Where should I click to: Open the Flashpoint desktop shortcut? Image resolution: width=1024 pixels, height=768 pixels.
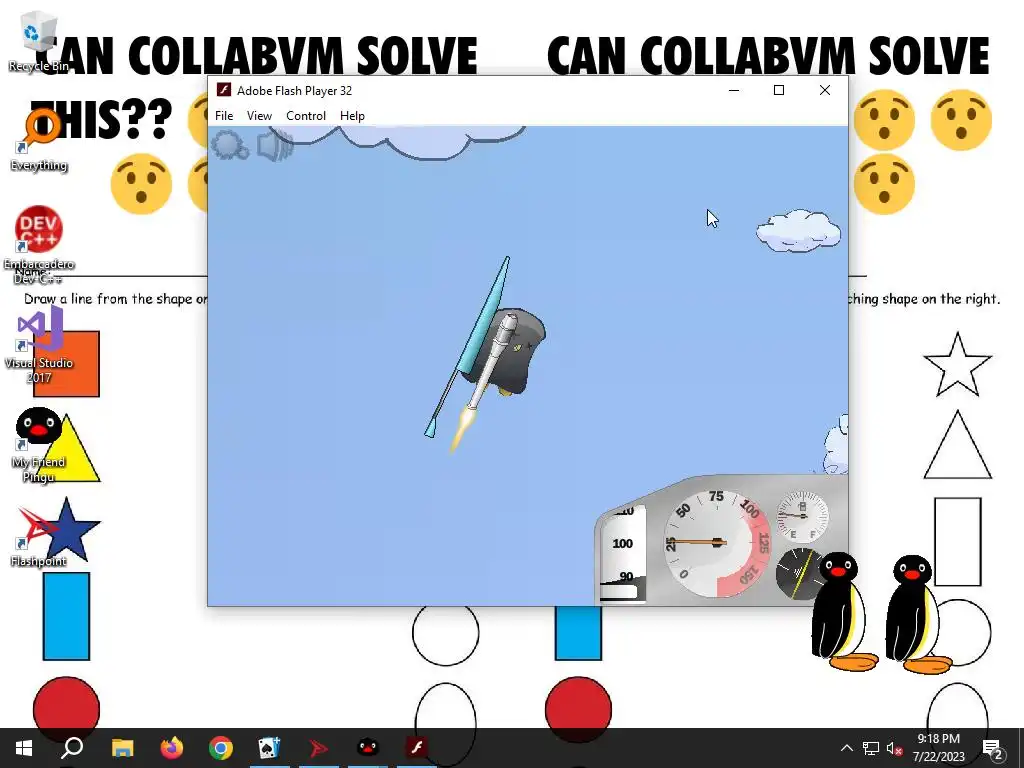[x=39, y=536]
